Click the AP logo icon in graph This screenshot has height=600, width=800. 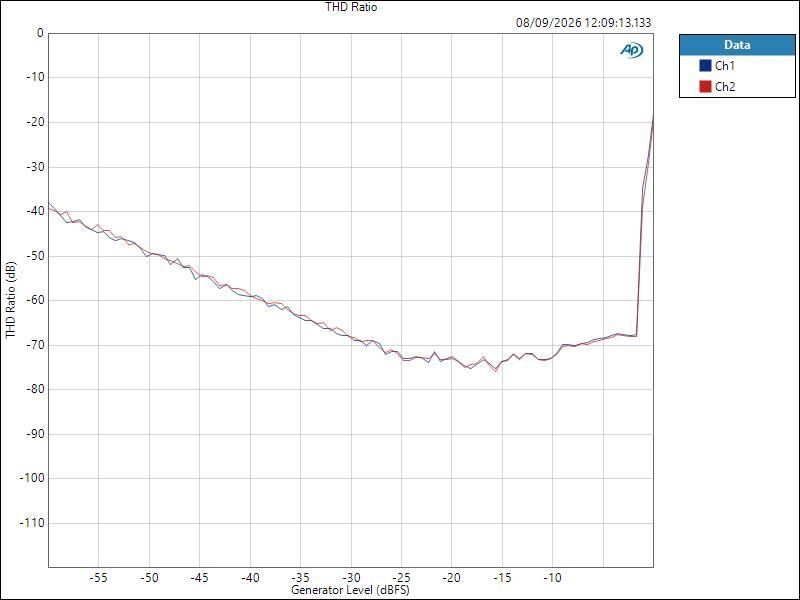tap(632, 49)
